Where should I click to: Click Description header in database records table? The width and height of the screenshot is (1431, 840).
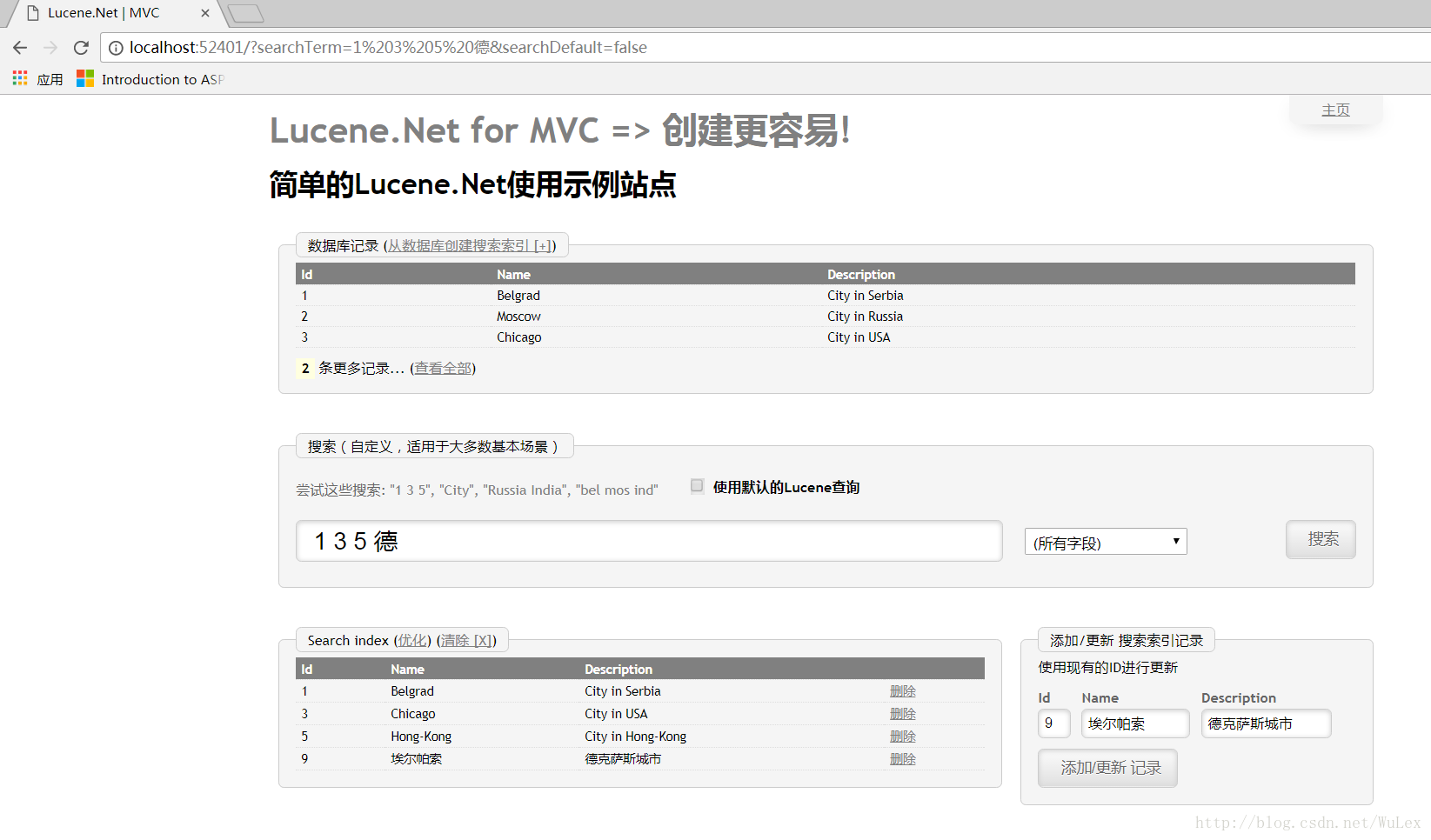click(861, 275)
